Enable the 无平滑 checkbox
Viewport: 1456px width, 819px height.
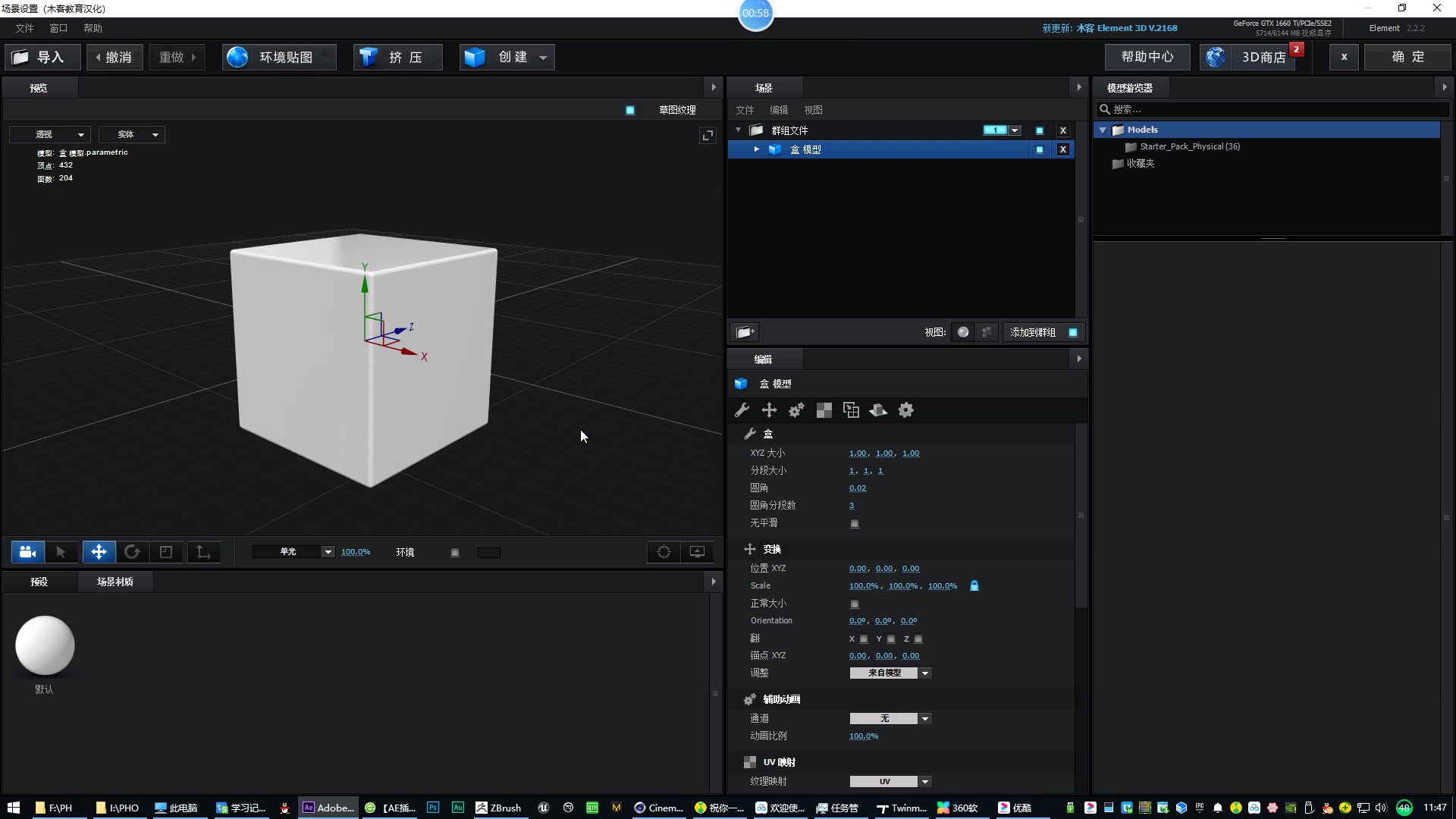pos(855,523)
